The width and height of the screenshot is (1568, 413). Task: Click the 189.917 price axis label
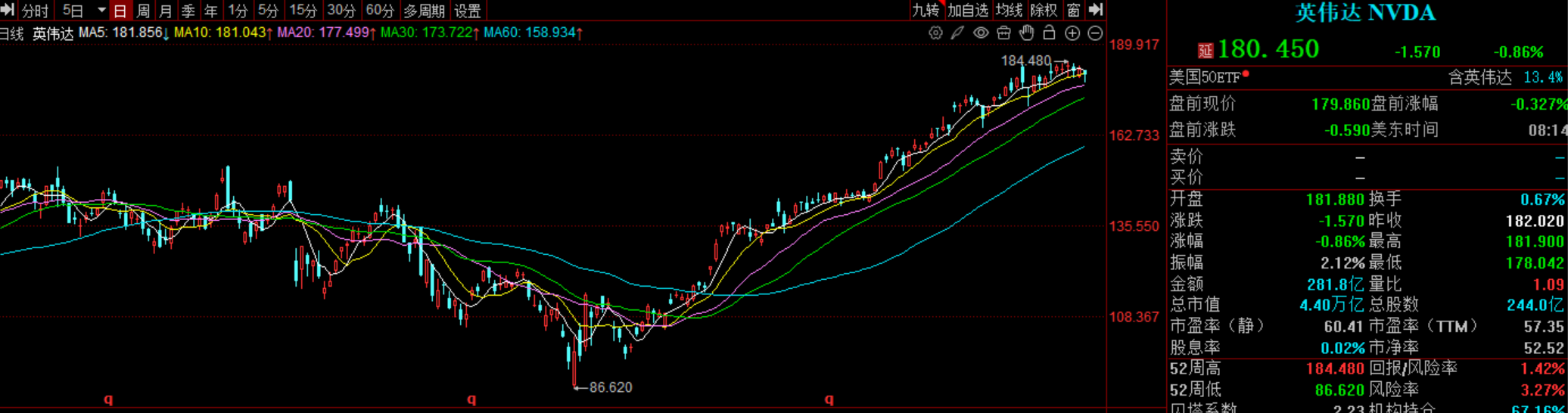coord(1134,45)
